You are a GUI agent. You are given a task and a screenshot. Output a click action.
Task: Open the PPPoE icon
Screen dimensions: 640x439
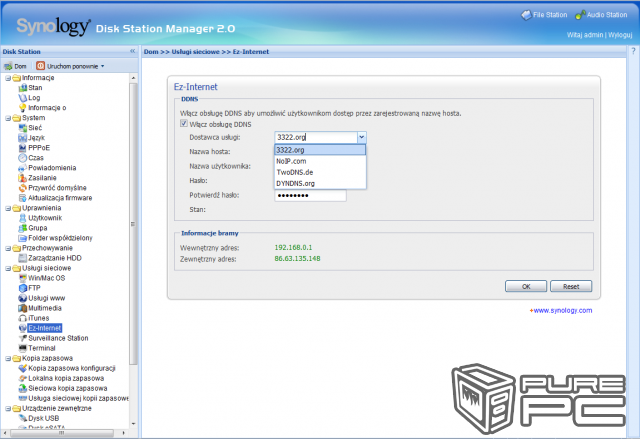(x=23, y=148)
